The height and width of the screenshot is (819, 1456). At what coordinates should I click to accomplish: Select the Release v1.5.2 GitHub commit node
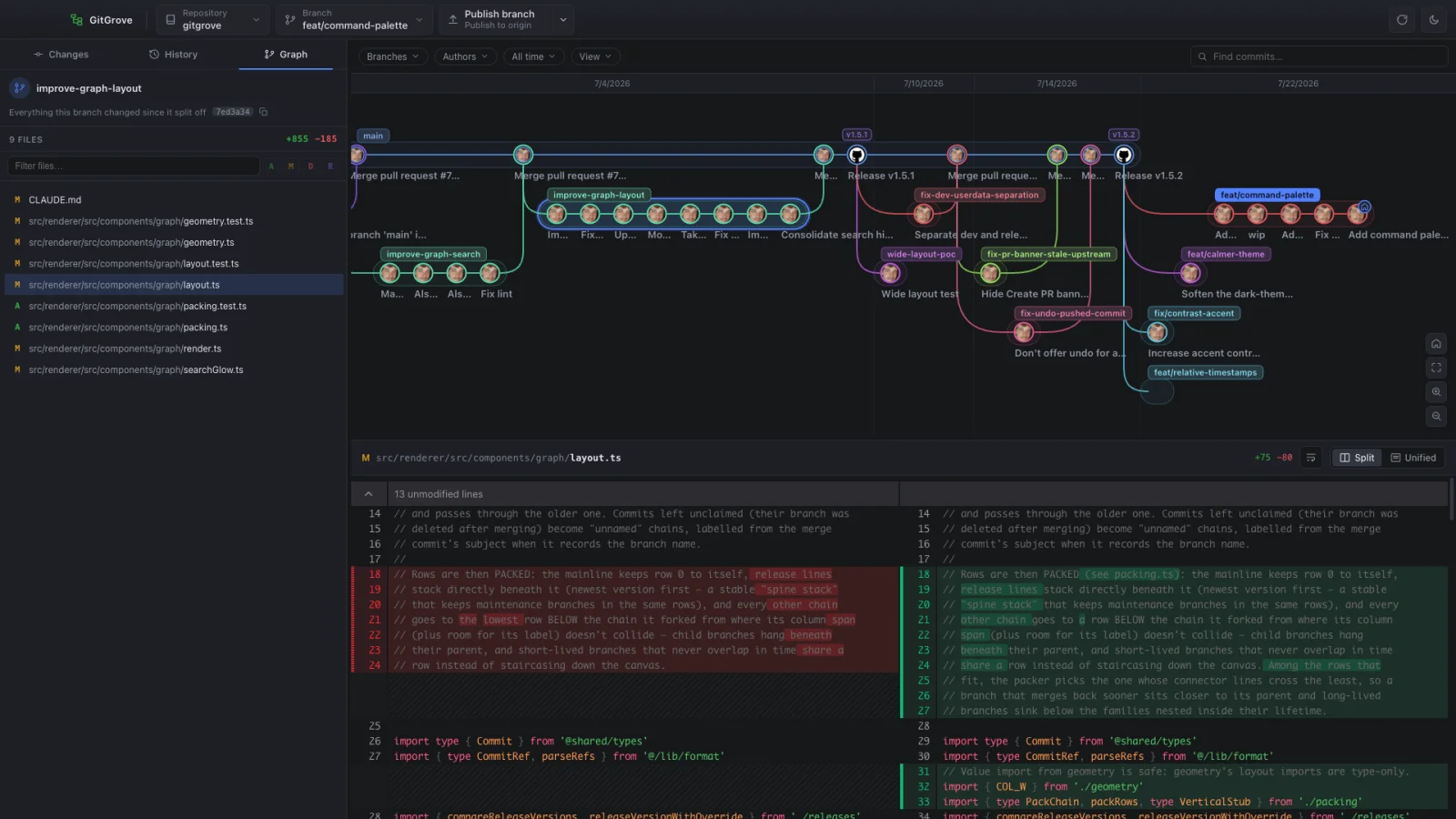(1124, 155)
